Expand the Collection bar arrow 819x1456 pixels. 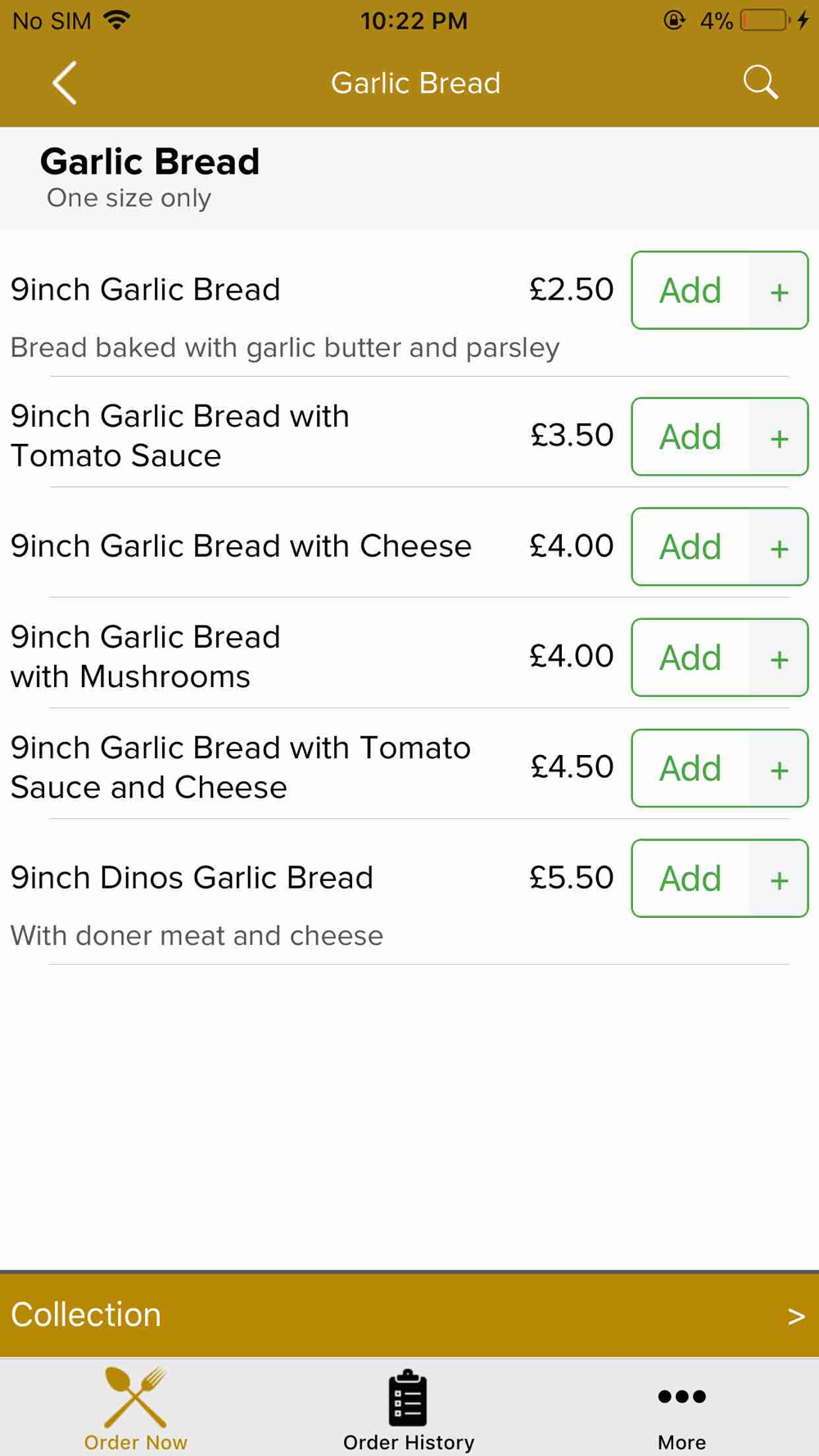click(x=795, y=1316)
